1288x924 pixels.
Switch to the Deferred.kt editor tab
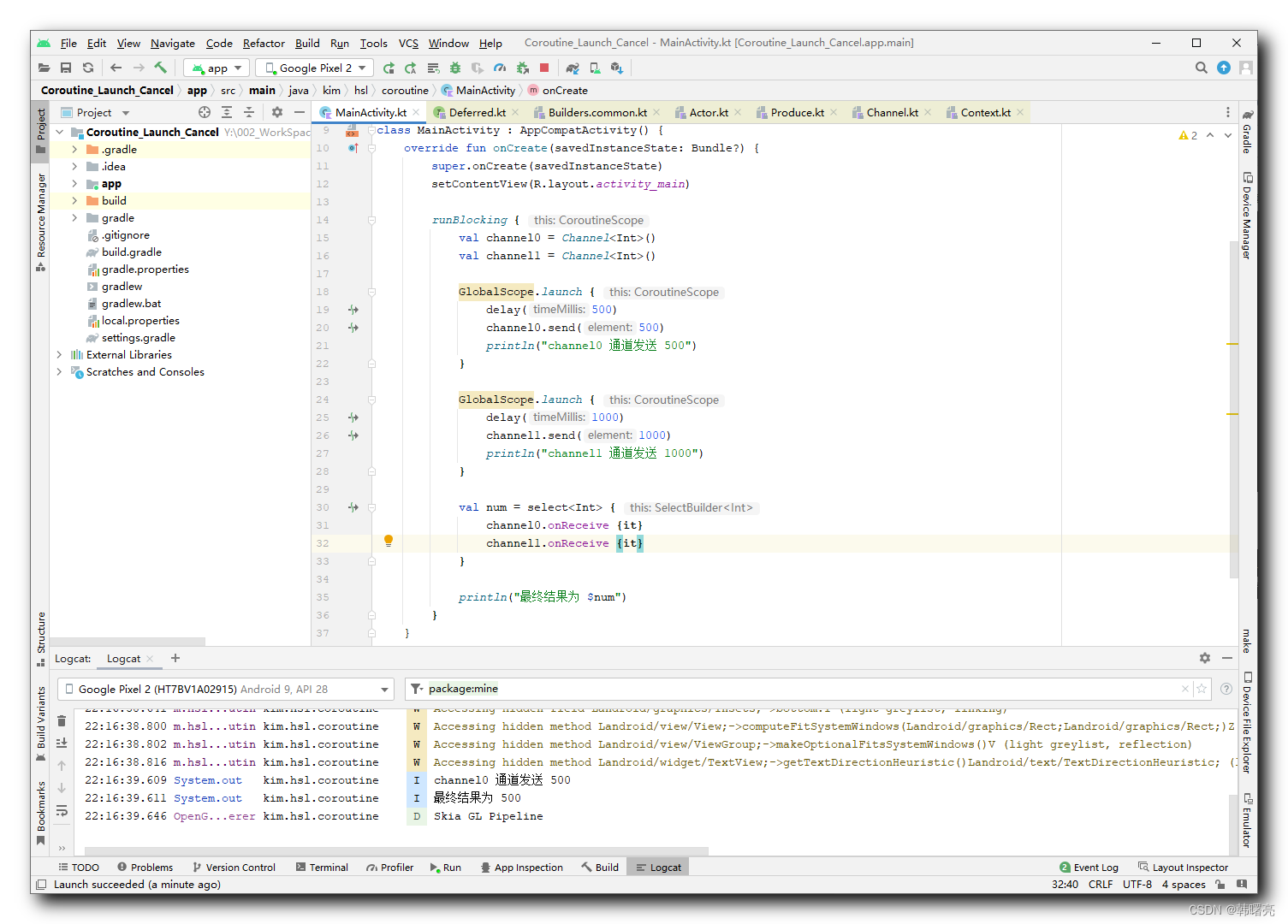[477, 112]
